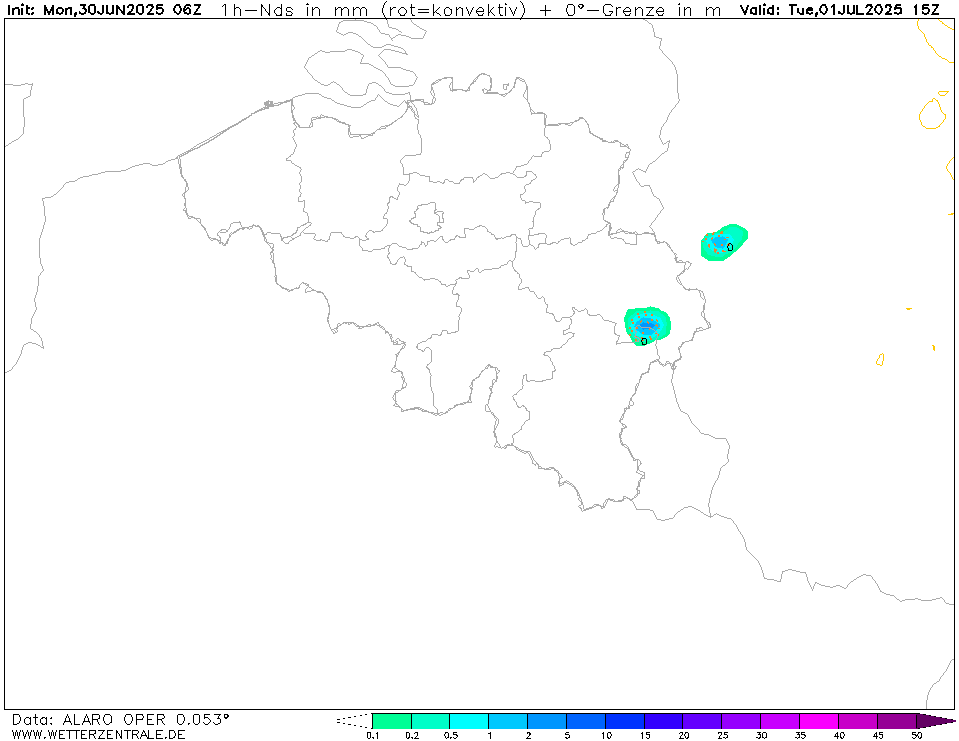Click the 0 label in the Belgian rain cell
Image resolution: width=959 pixels, height=741 pixels.
[x=644, y=342]
